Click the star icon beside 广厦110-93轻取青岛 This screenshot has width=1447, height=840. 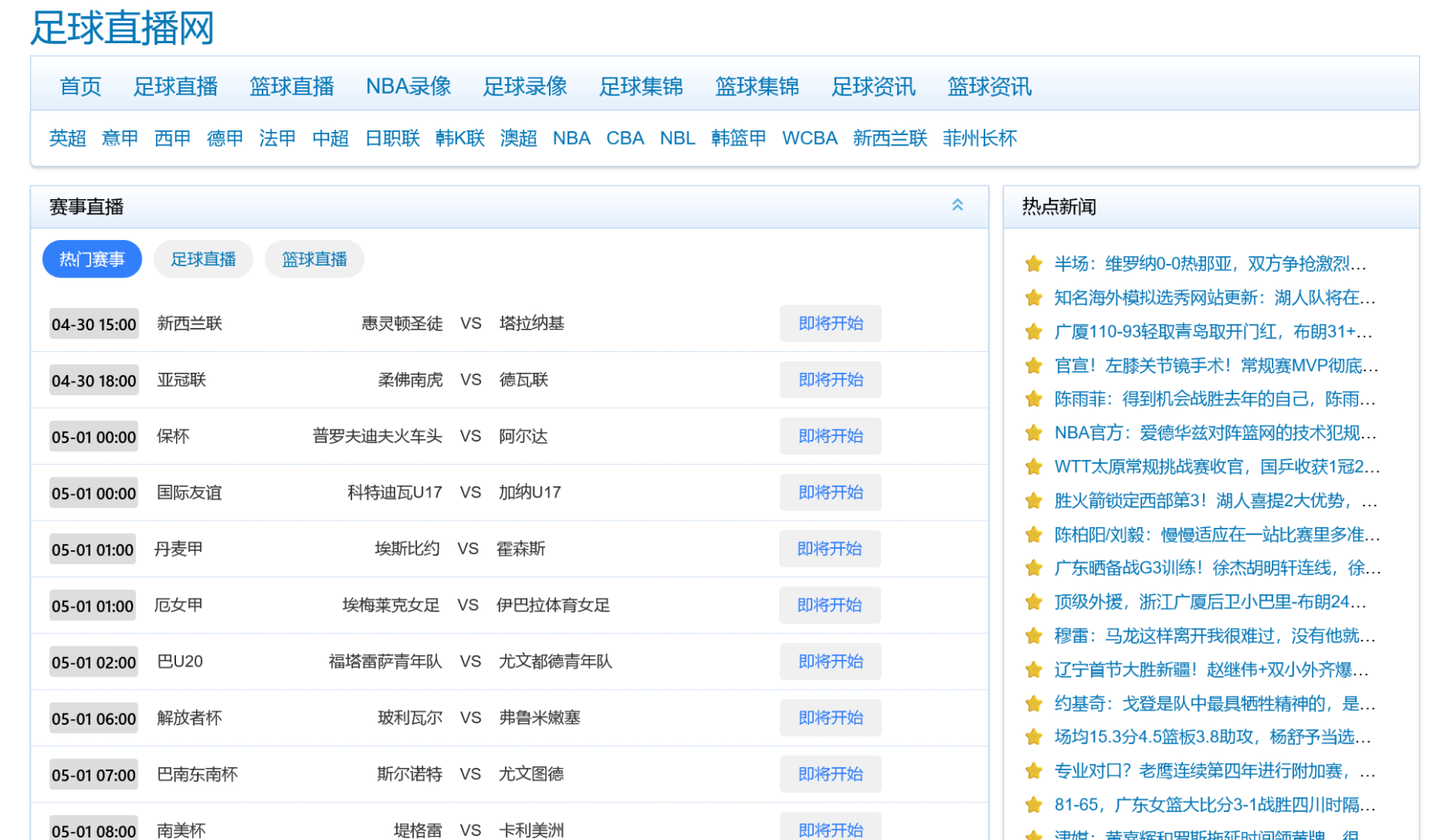[x=1033, y=331]
